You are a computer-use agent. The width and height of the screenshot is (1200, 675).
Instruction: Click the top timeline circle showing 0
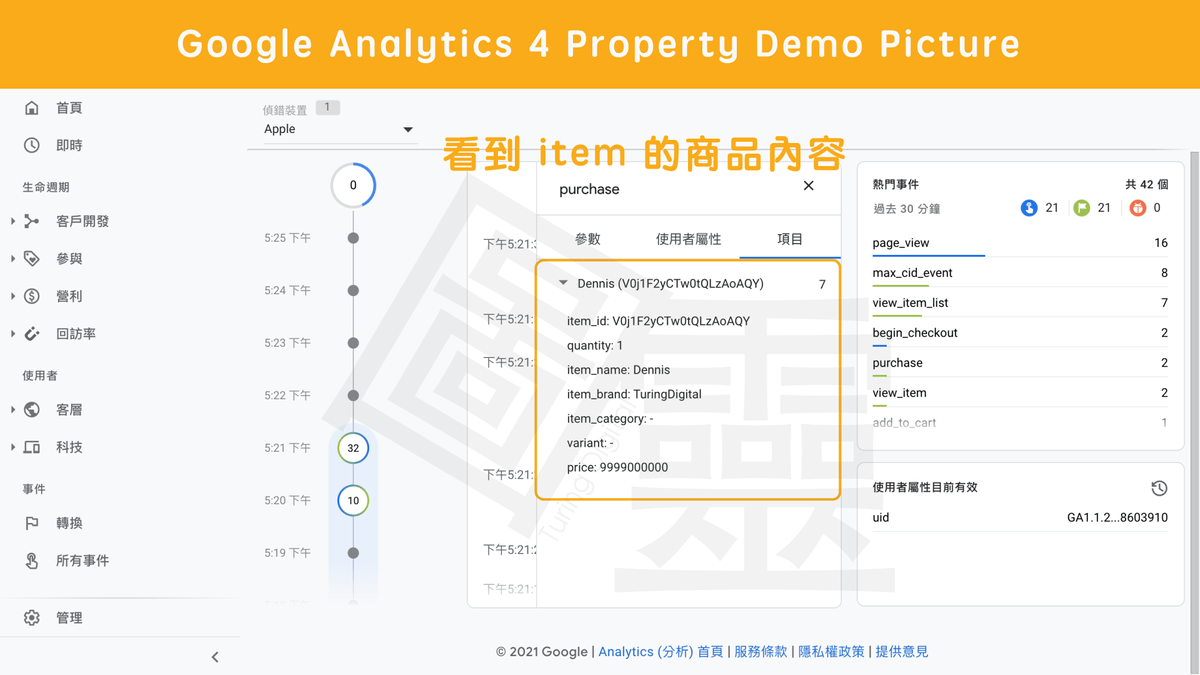pyautogui.click(x=353, y=185)
